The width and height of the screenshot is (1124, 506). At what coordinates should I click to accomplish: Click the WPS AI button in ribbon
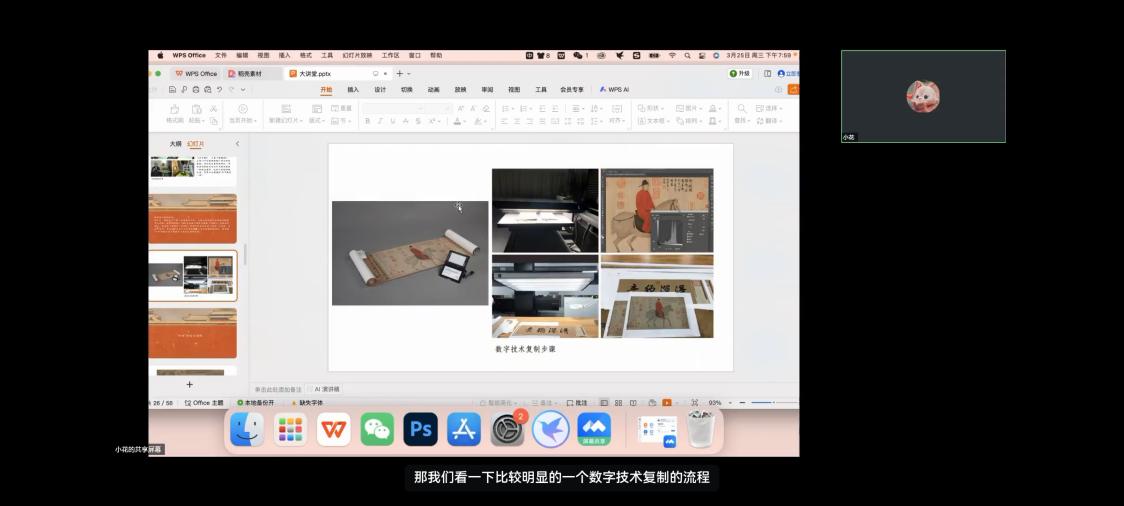pos(614,90)
